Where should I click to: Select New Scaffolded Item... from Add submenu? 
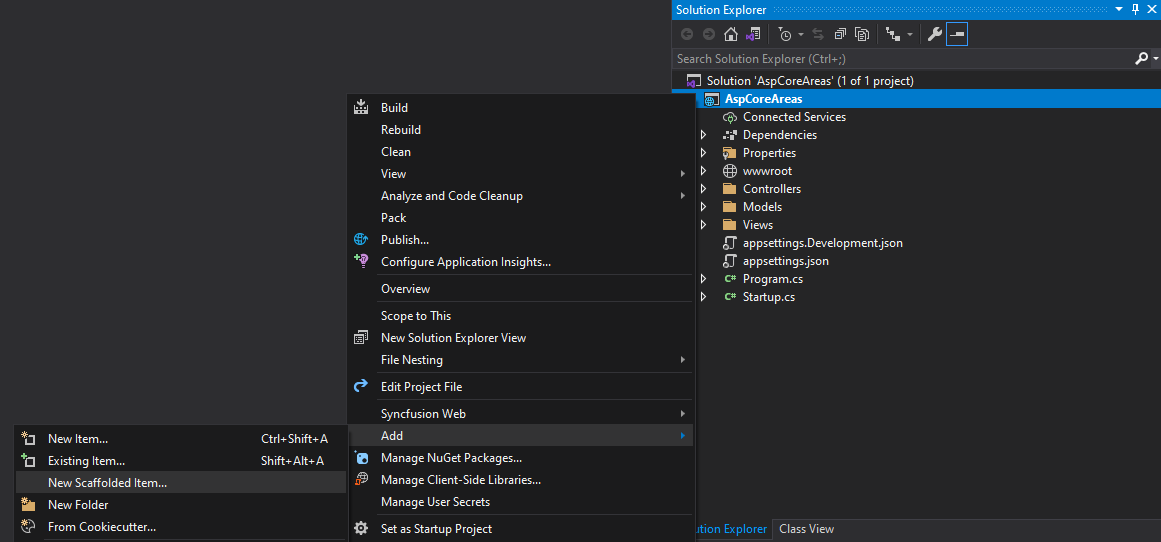(x=107, y=483)
